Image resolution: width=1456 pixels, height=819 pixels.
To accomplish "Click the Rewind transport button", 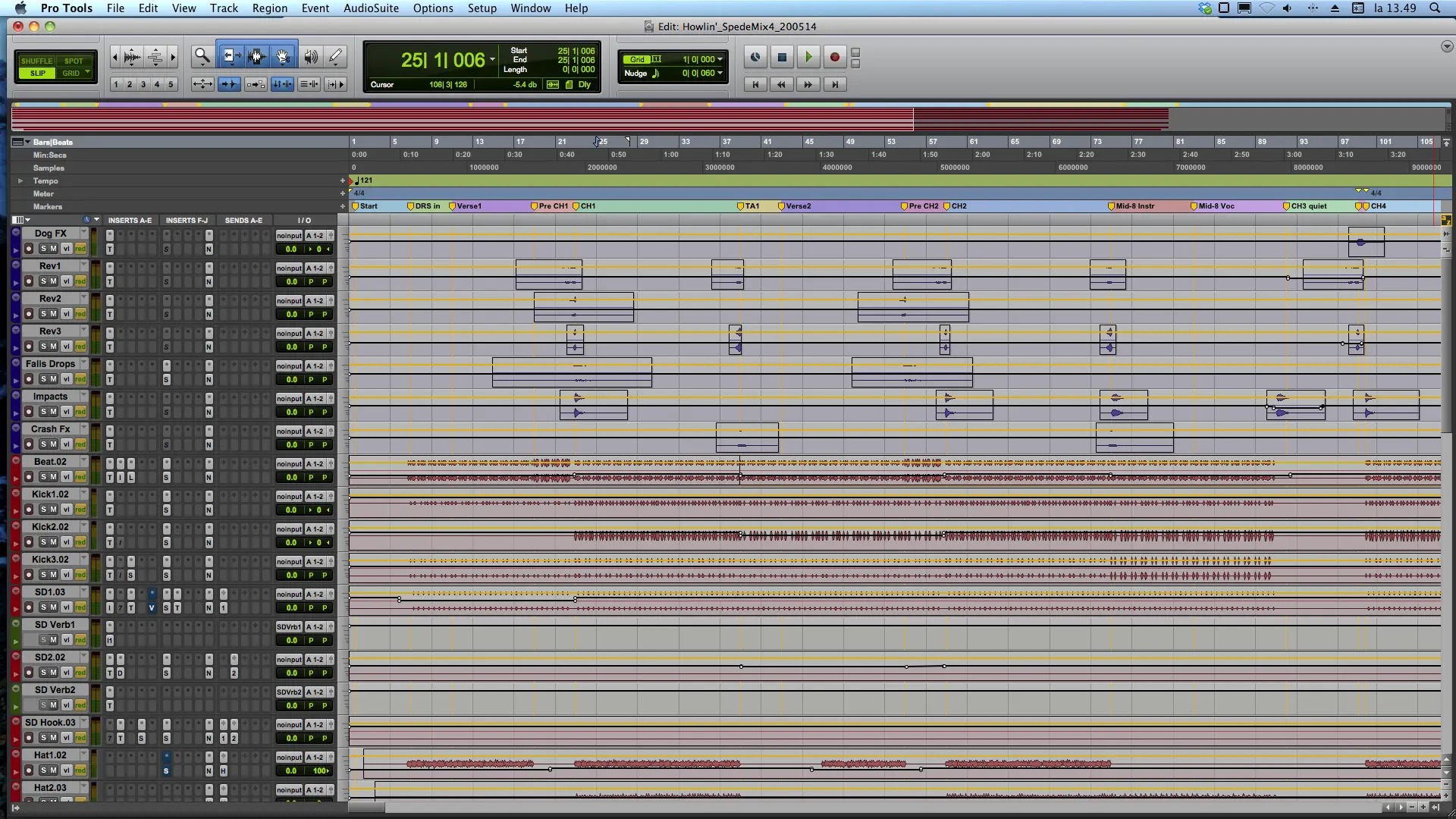I will (782, 84).
